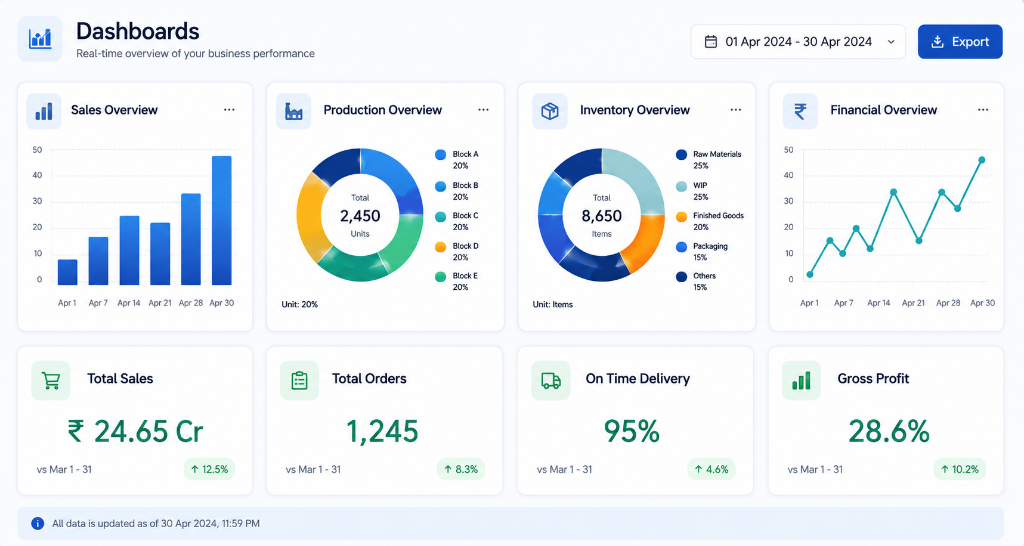Screen dimensions: 1024x546
Task: Select the Packaging legend swatch
Action: [x=681, y=246]
